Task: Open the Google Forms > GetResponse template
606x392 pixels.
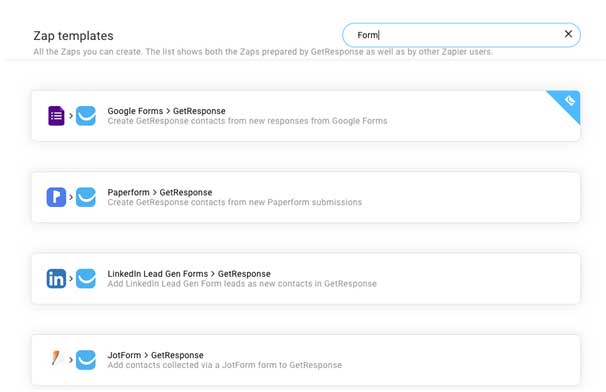Action: [306, 116]
